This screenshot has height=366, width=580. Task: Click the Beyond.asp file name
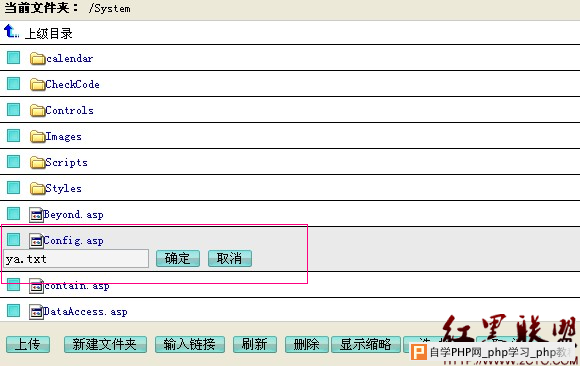[x=74, y=215]
